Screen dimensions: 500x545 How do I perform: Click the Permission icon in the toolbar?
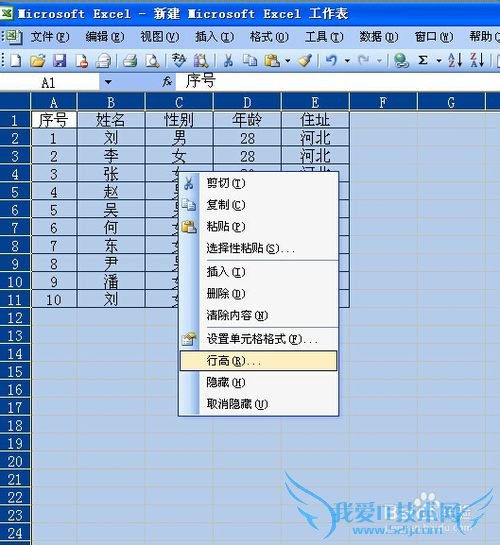81,61
